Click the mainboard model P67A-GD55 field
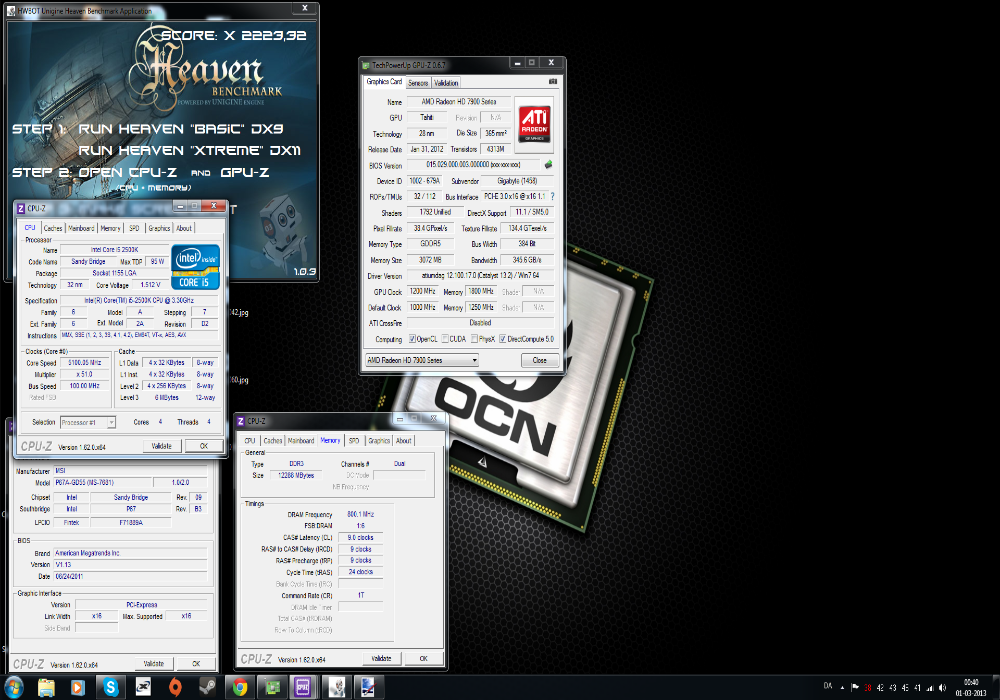The width and height of the screenshot is (1000, 700). [103, 483]
